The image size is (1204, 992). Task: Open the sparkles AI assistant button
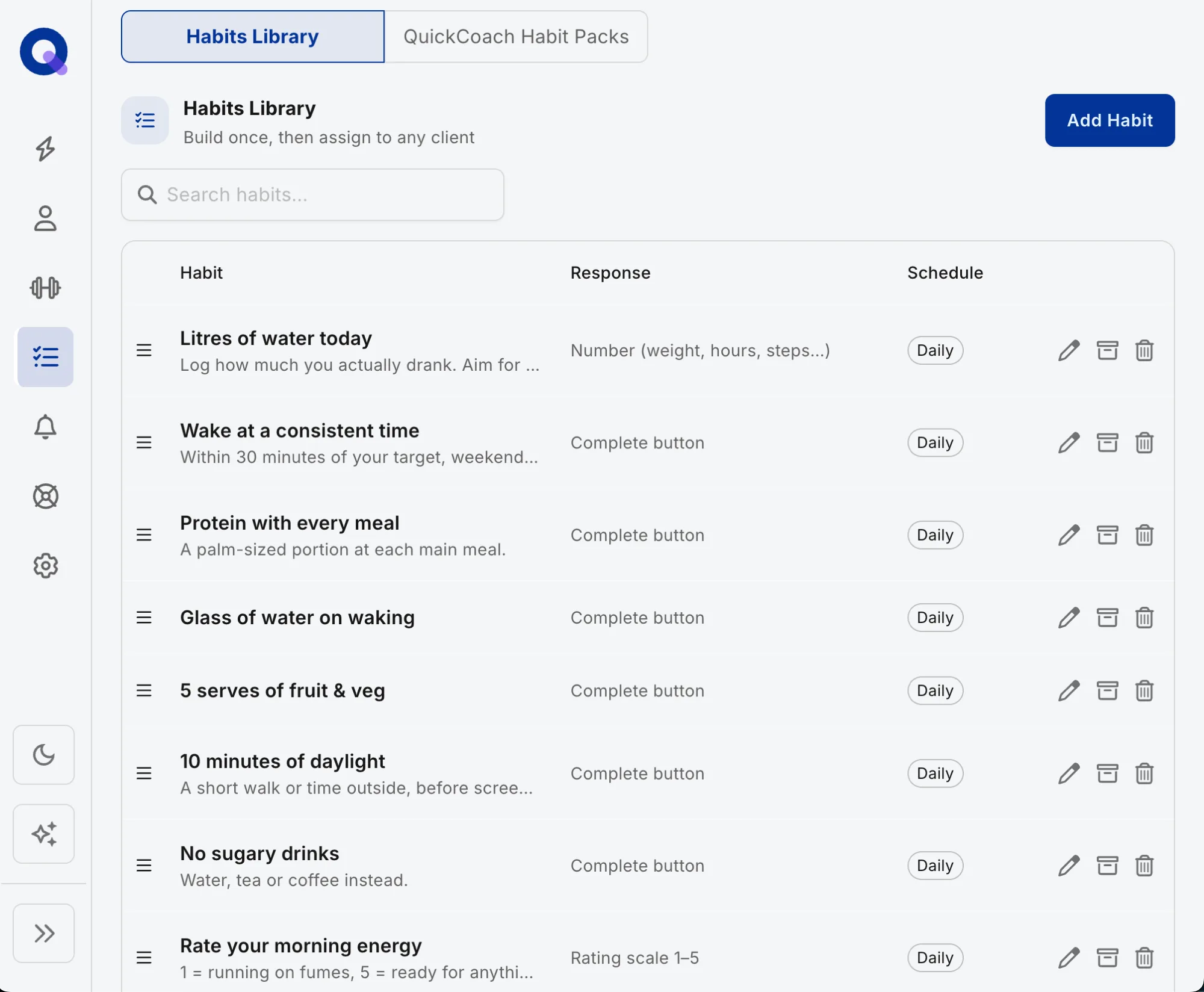(x=44, y=834)
